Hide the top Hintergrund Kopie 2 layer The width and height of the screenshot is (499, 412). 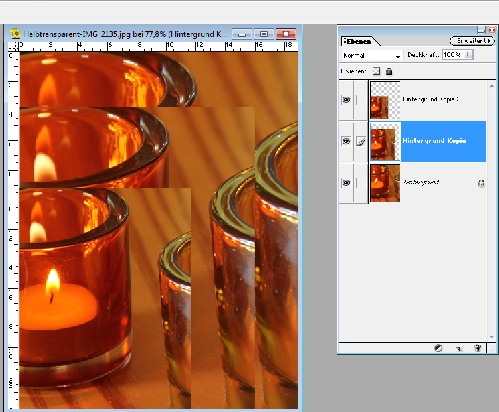pyautogui.click(x=346, y=100)
